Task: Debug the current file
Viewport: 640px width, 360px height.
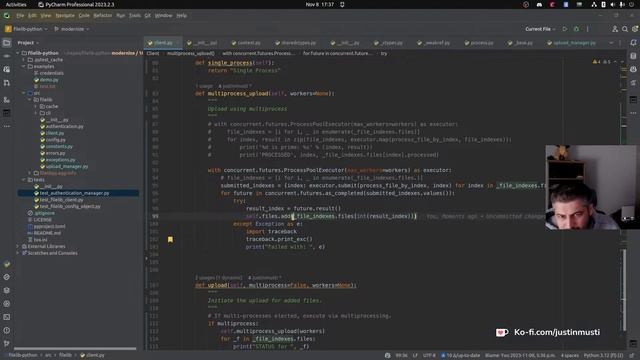Action: 576,29
